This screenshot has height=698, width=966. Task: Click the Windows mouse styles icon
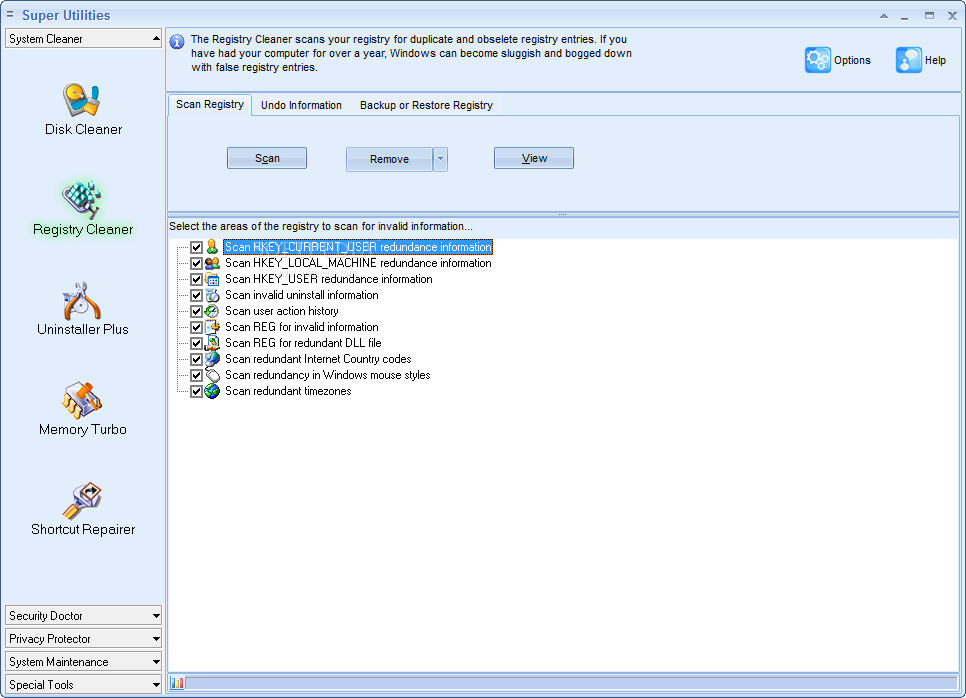coord(212,375)
